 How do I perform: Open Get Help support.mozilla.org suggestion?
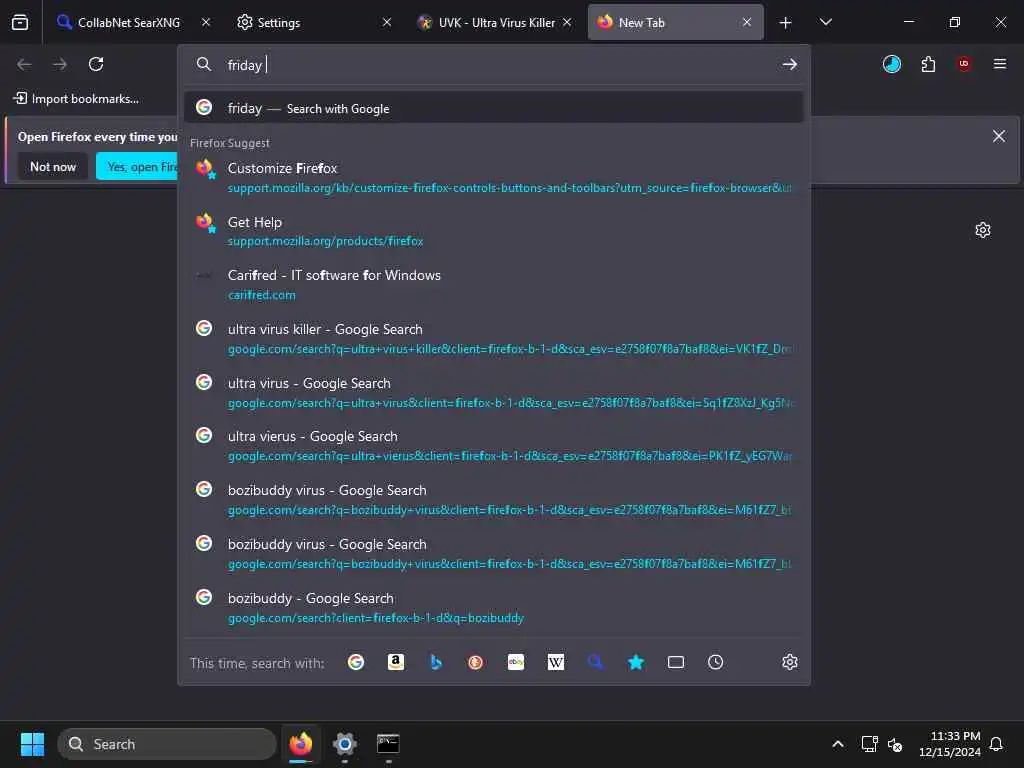point(494,231)
